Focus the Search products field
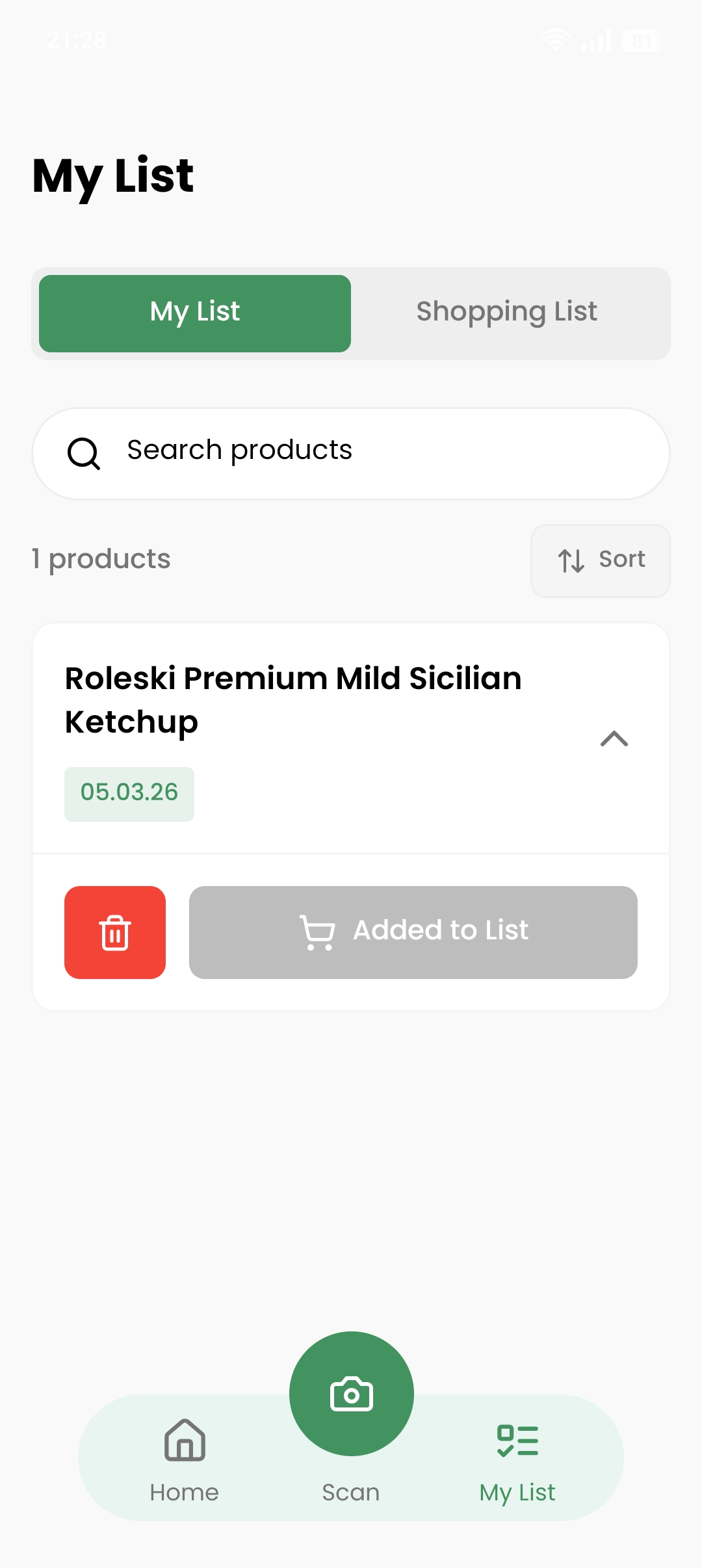702x1568 pixels. click(351, 454)
